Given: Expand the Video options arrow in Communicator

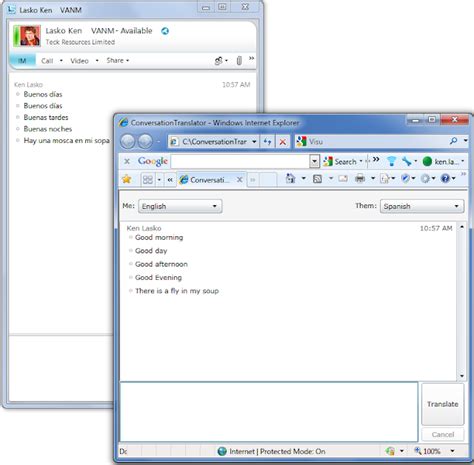Looking at the screenshot, I should pos(97,61).
